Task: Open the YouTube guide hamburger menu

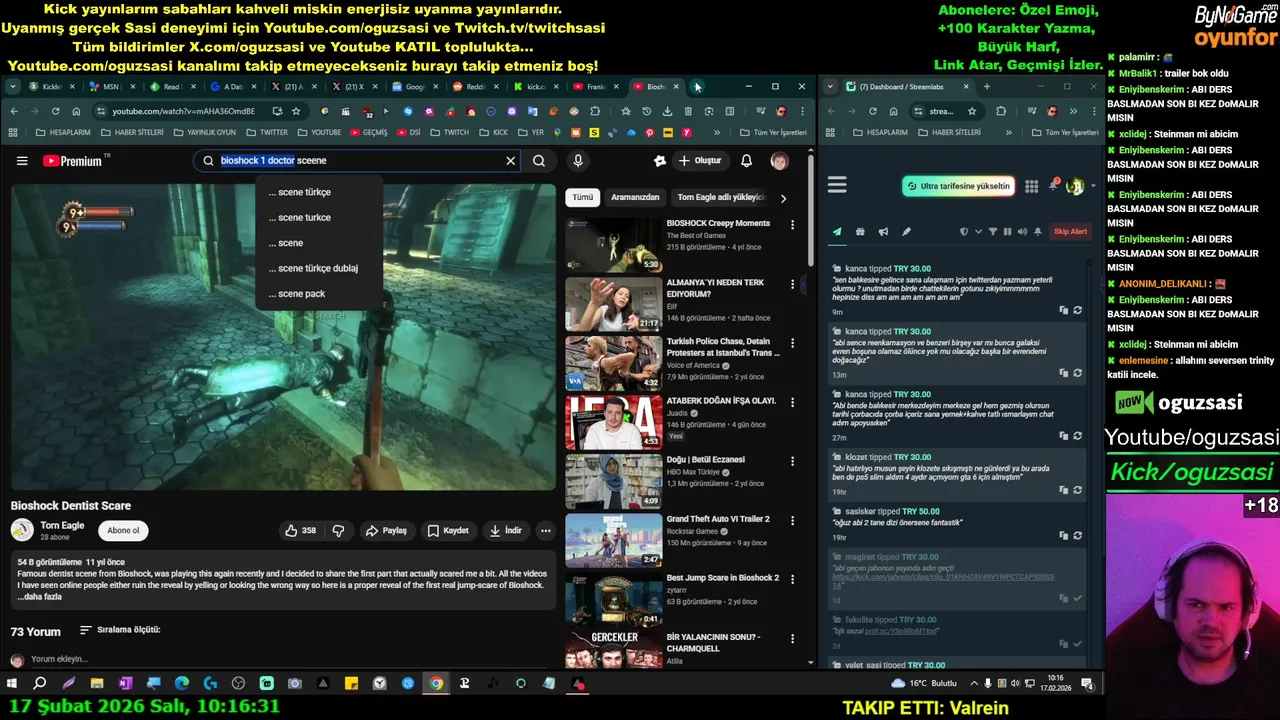Action: click(x=22, y=161)
